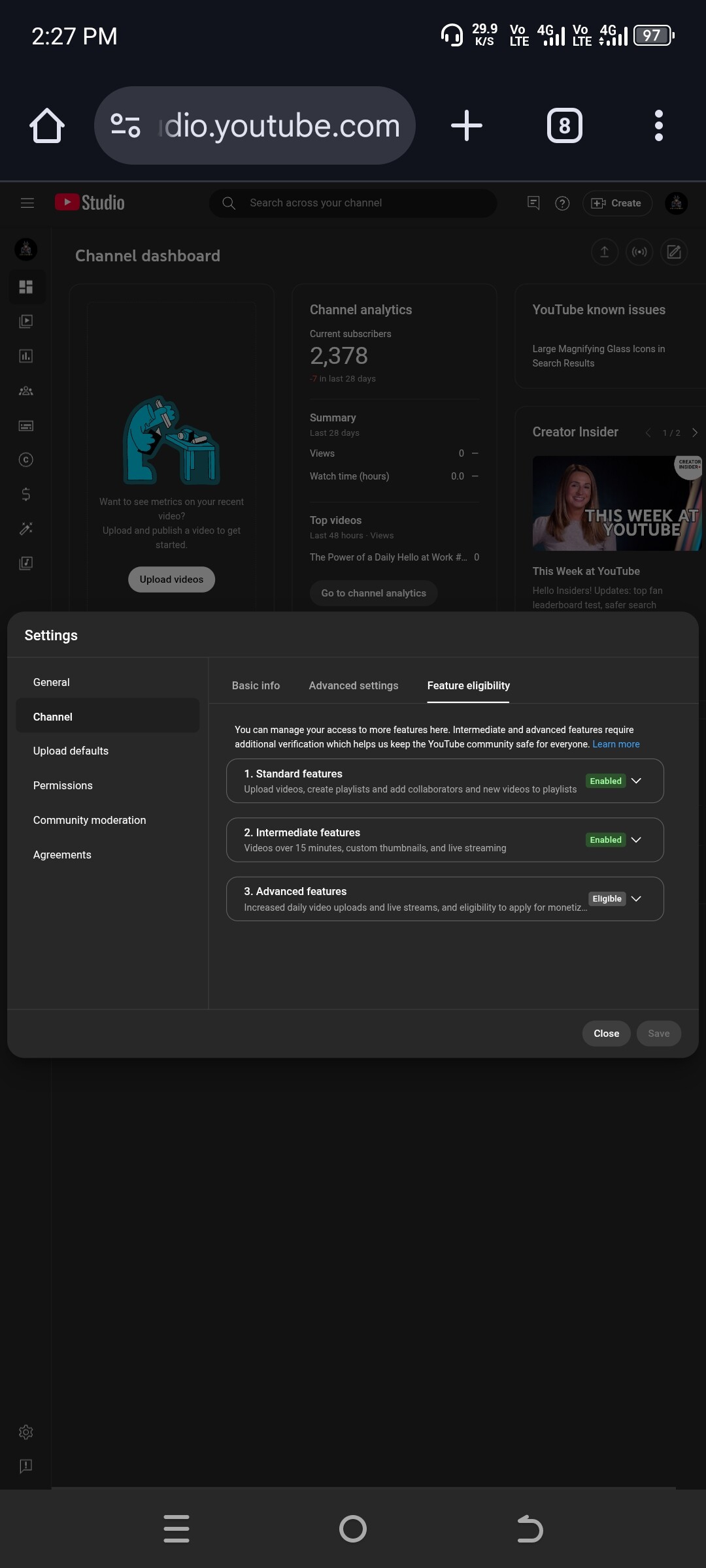
Task: Open the account avatar in the header
Action: [x=677, y=203]
